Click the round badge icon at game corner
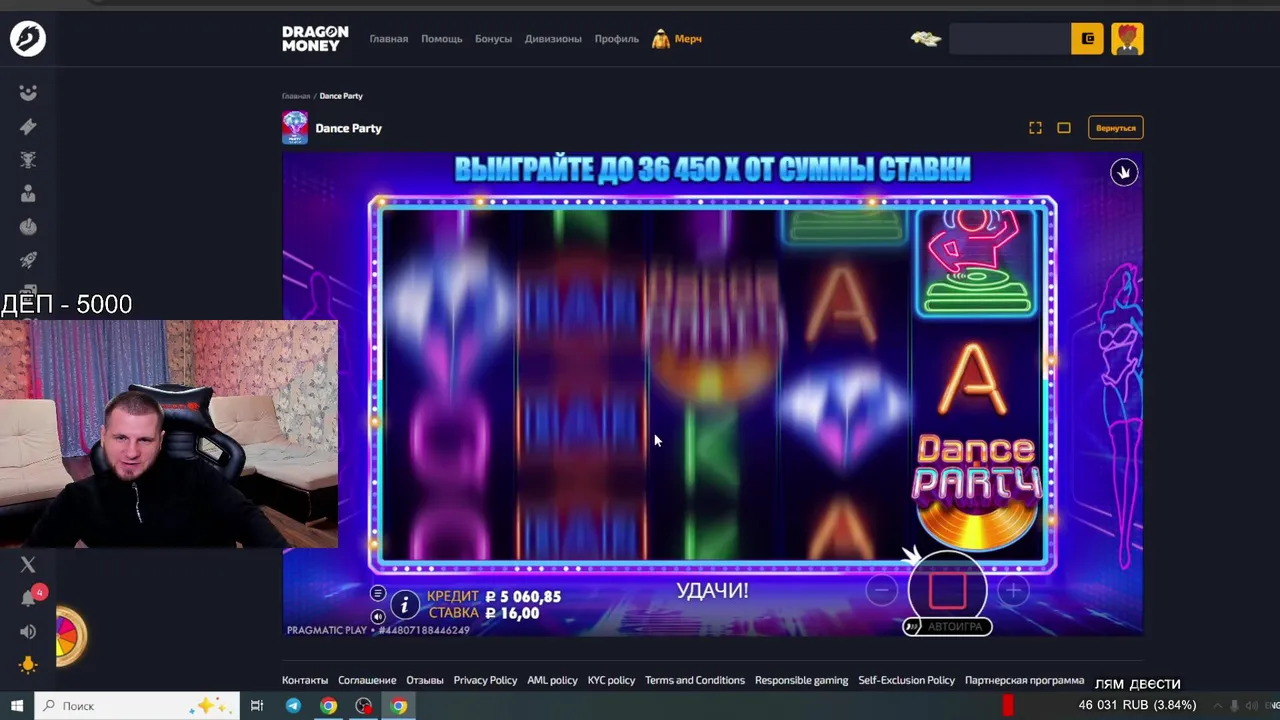Image resolution: width=1280 pixels, height=720 pixels. 1124,173
